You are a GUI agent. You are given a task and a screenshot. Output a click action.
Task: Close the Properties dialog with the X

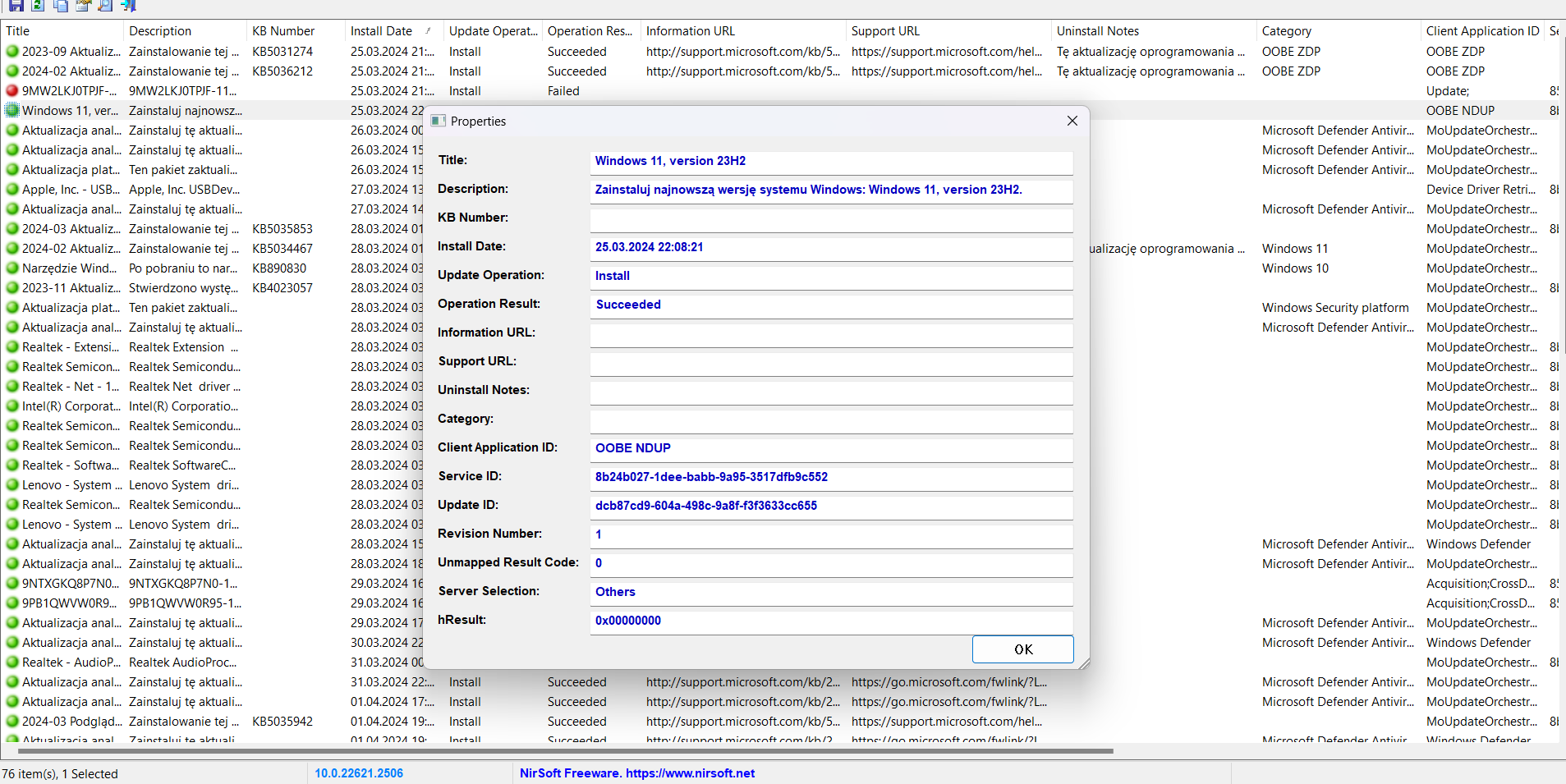(1072, 121)
